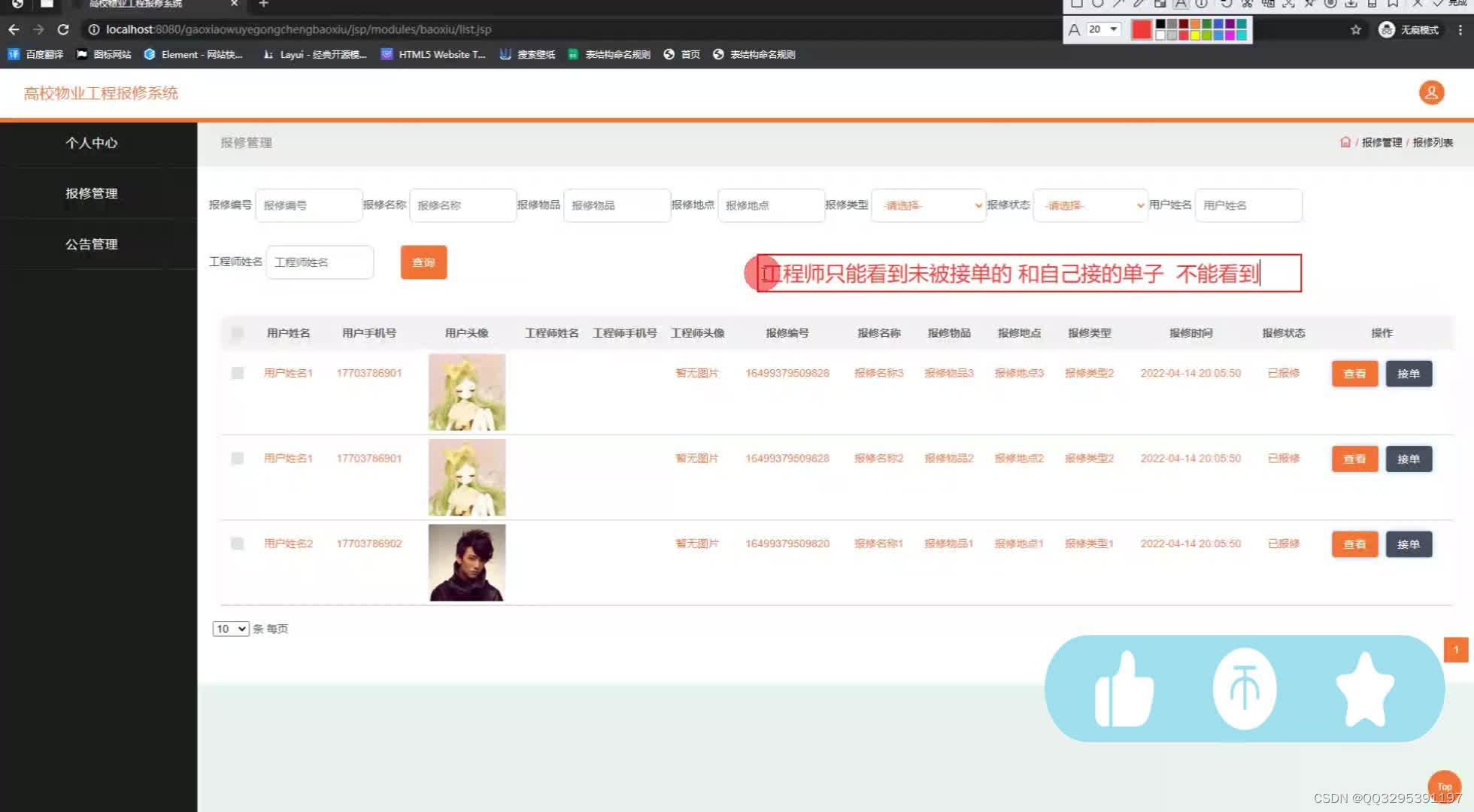Open the 报修状态 dropdown filter
Image resolution: width=1474 pixels, height=812 pixels.
tap(1090, 205)
